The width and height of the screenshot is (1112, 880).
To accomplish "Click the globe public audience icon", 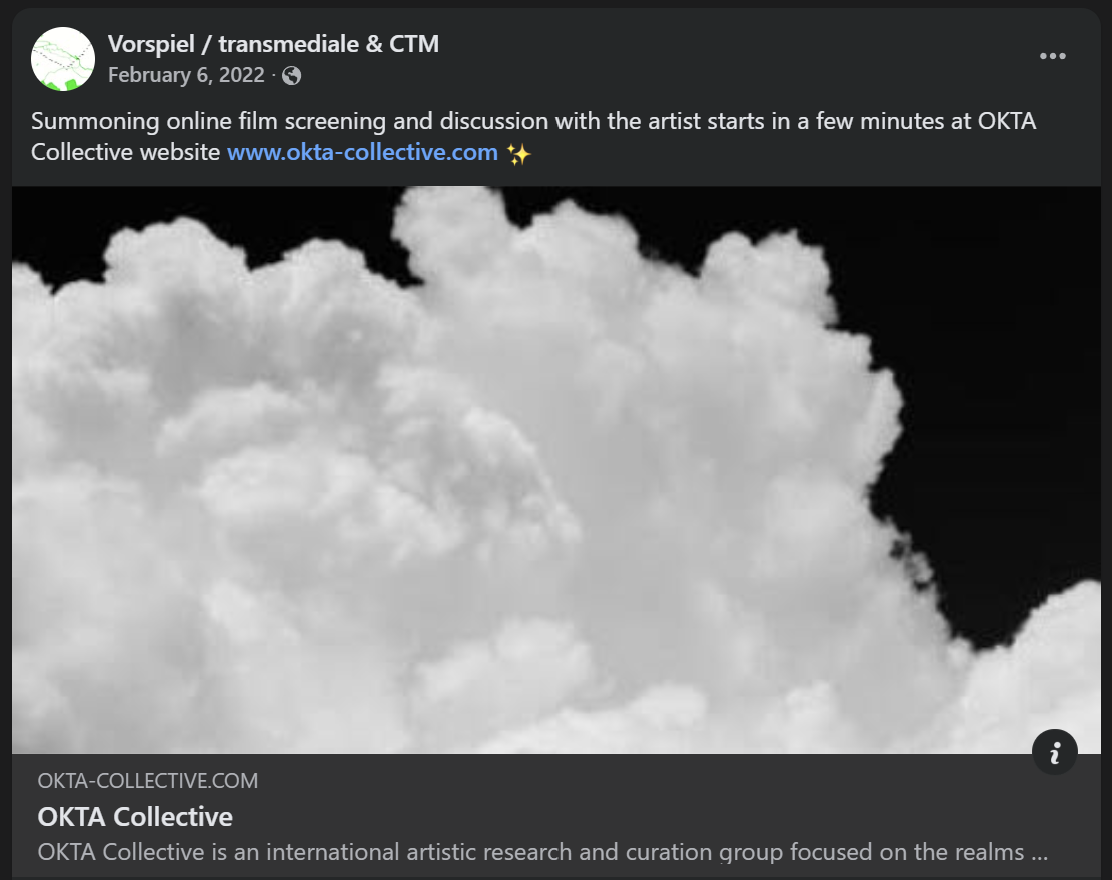I will pos(291,75).
